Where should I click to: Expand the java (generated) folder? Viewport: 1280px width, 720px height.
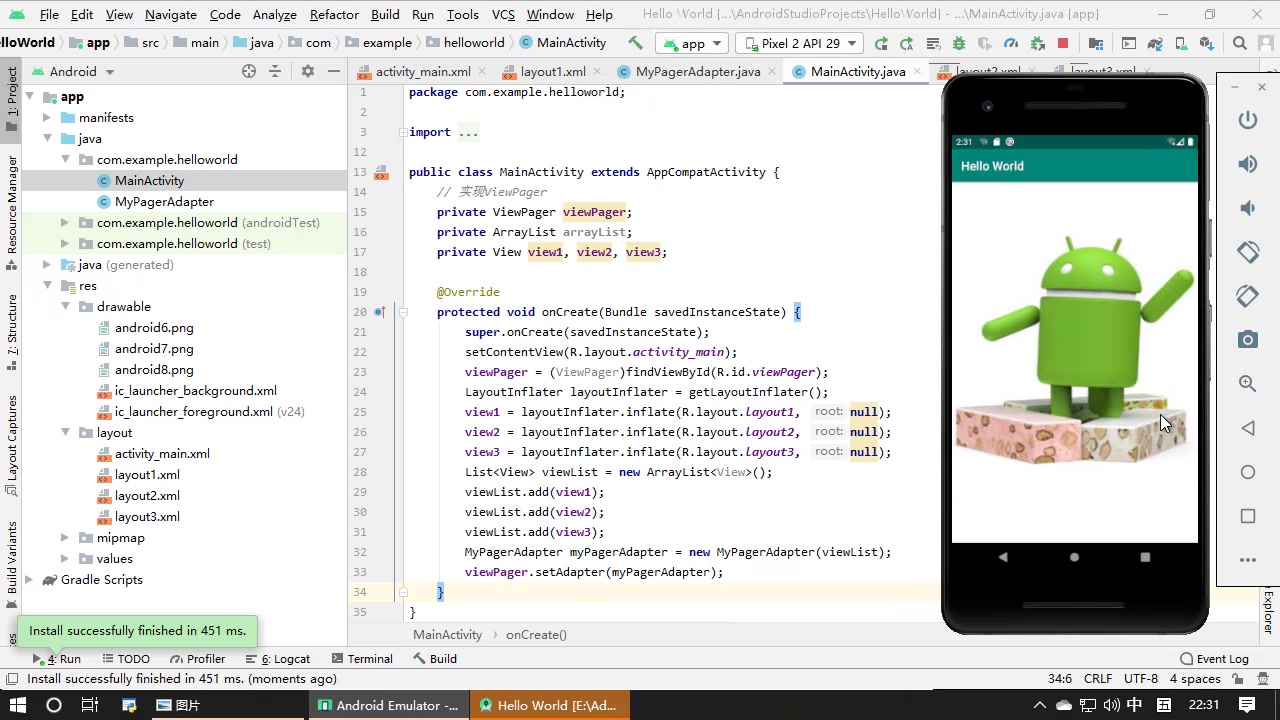[47, 265]
